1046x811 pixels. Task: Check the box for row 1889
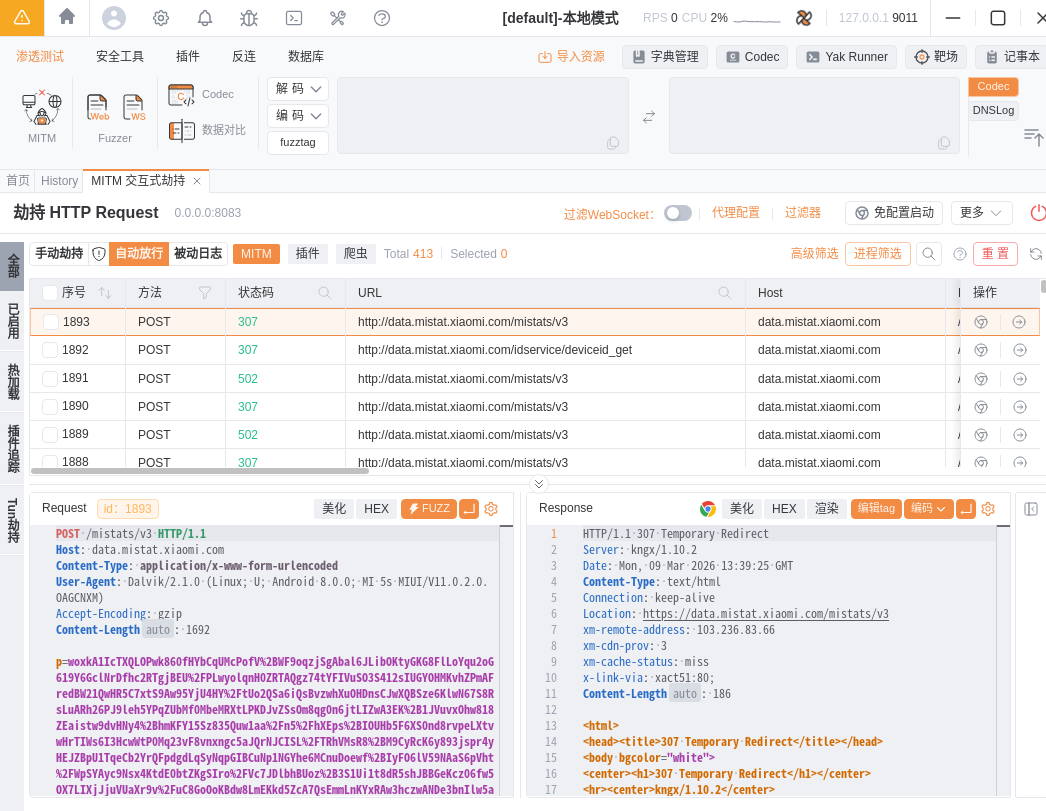[x=50, y=435]
